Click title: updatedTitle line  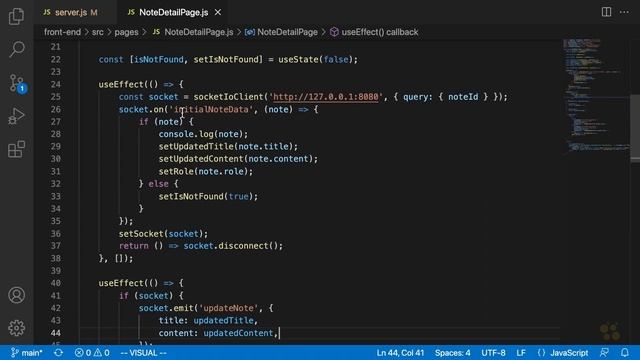click(208, 320)
